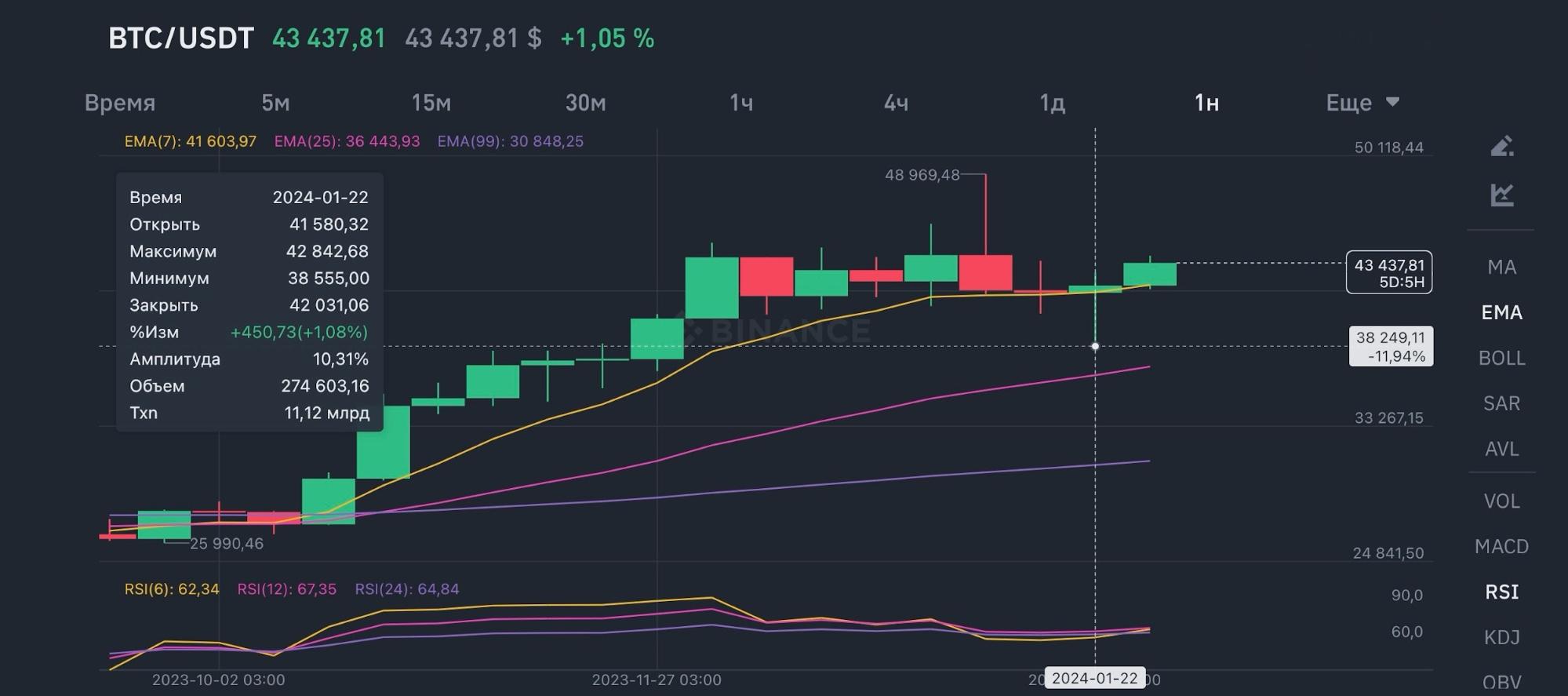Click the EMA(25) legend value
The image size is (1568, 696).
coord(347,141)
